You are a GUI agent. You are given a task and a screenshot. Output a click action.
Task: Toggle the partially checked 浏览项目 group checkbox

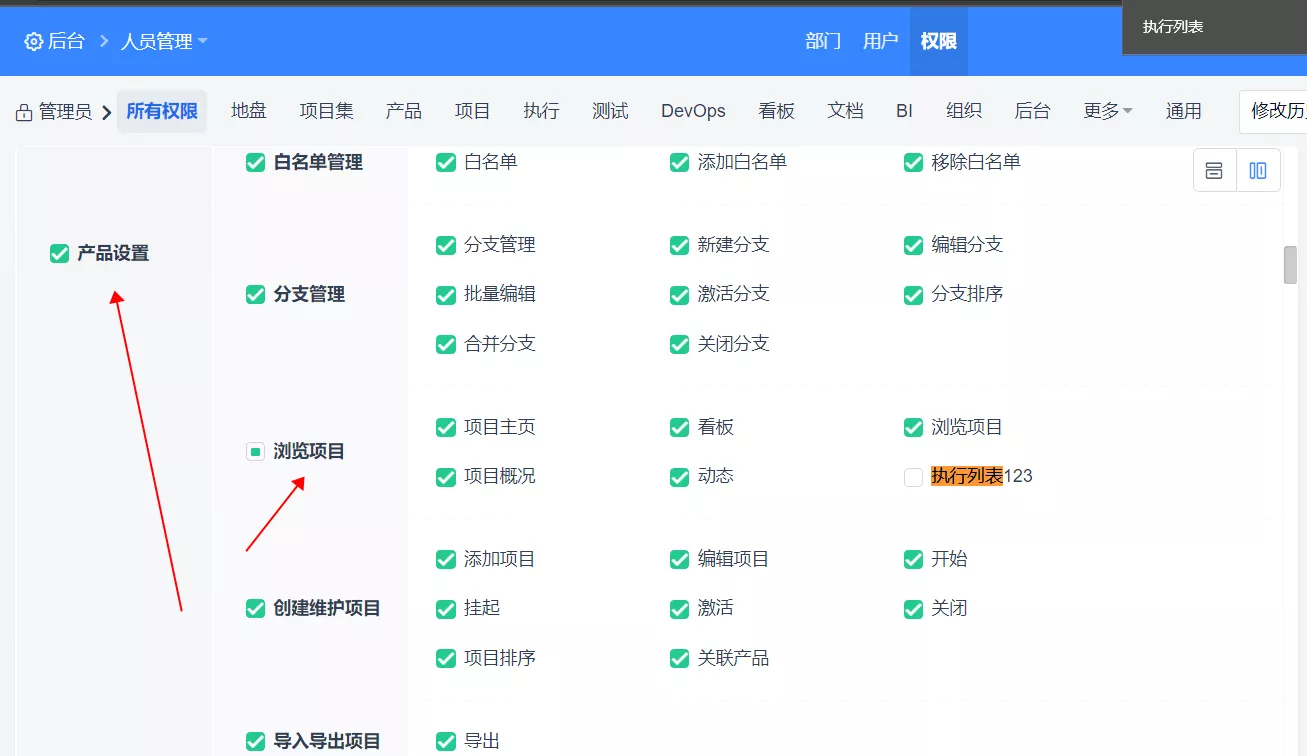[x=256, y=452]
